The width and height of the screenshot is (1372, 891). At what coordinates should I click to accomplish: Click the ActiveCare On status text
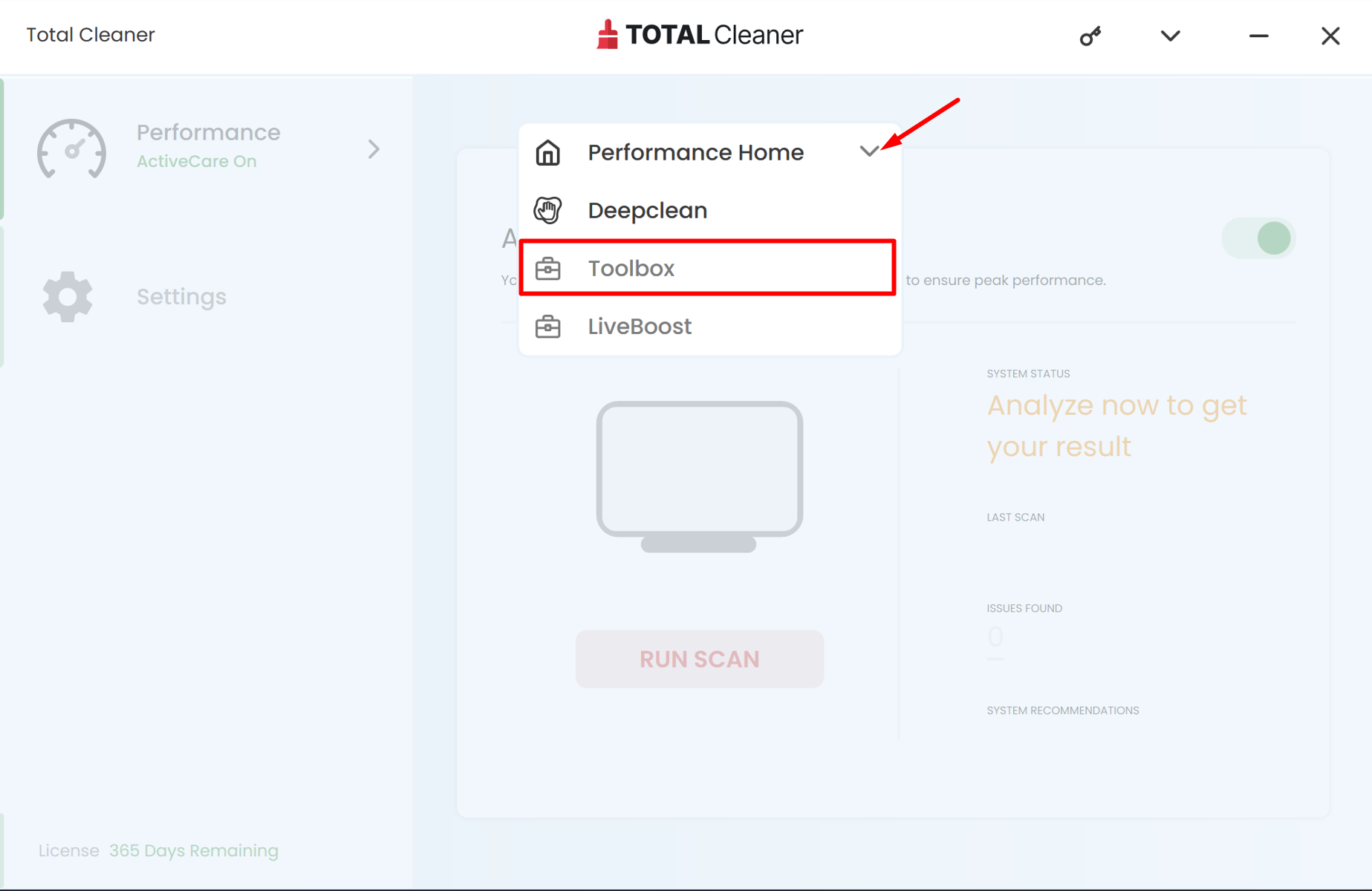pos(197,161)
